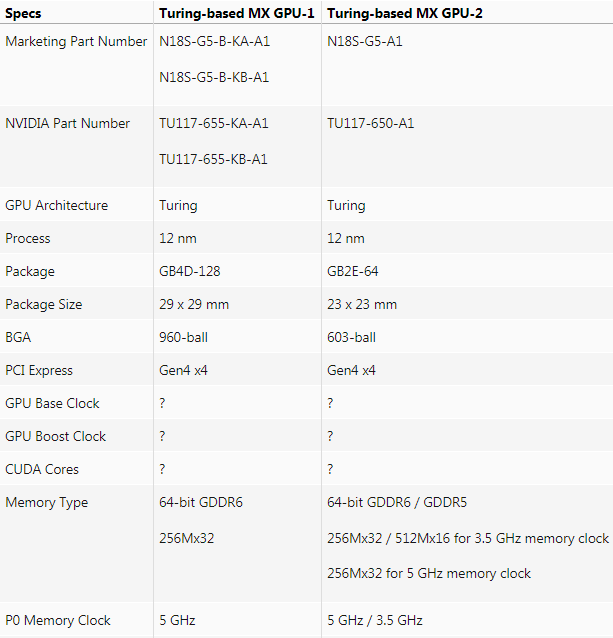Select the GB4D-128 package value
This screenshot has width=613, height=638.
pyautogui.click(x=190, y=272)
